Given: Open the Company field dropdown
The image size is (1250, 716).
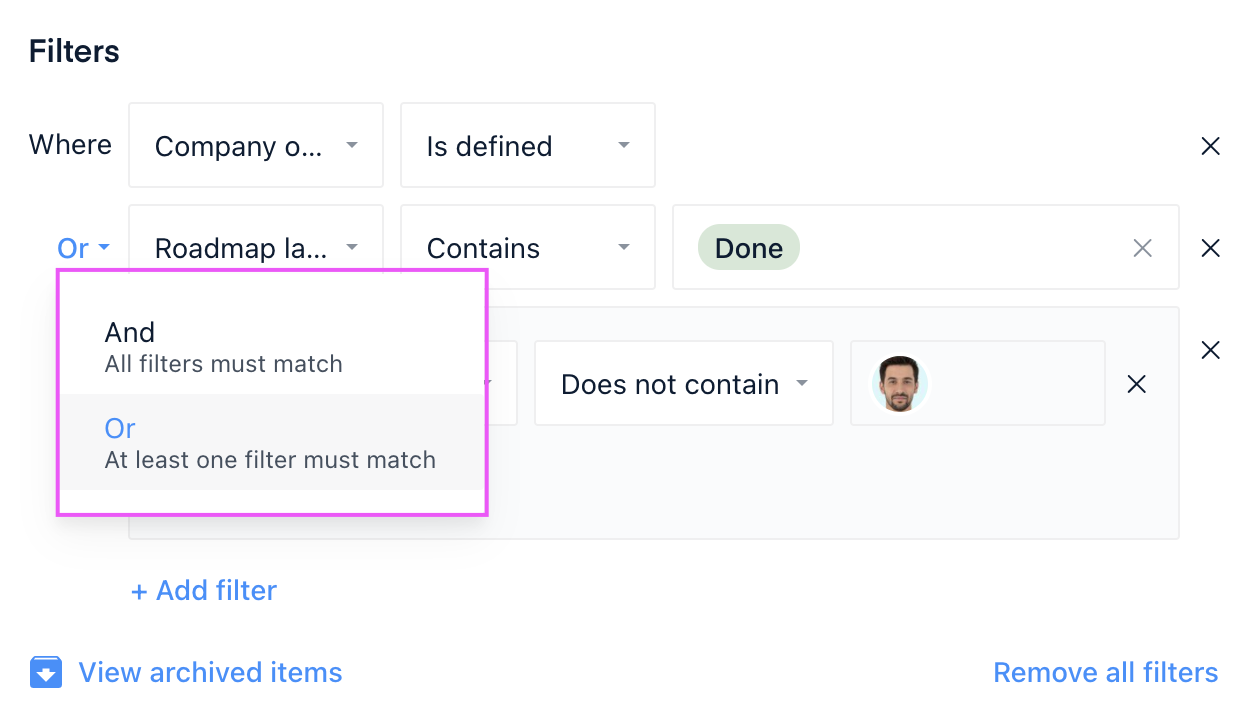Looking at the screenshot, I should pyautogui.click(x=256, y=145).
